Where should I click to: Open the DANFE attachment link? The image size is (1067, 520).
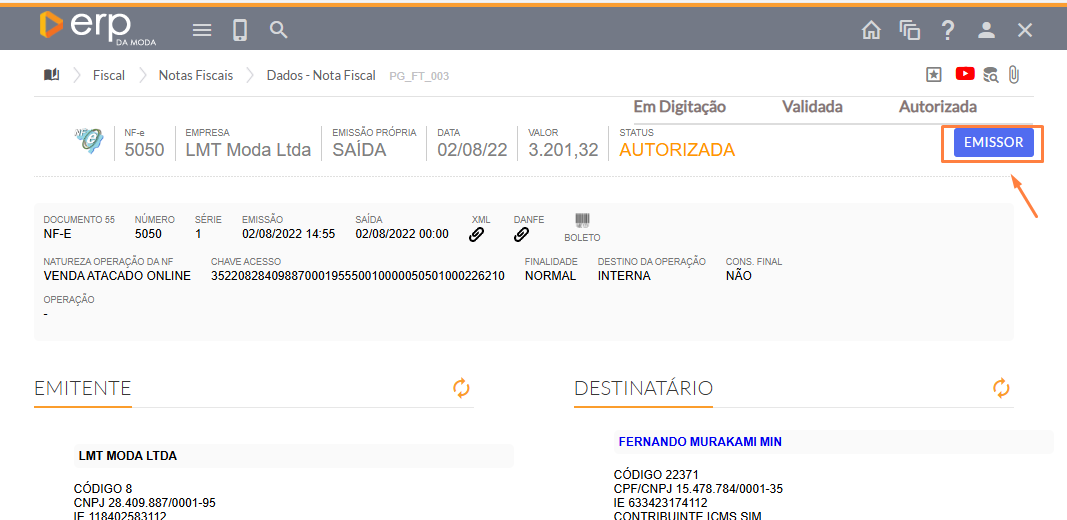pos(521,235)
